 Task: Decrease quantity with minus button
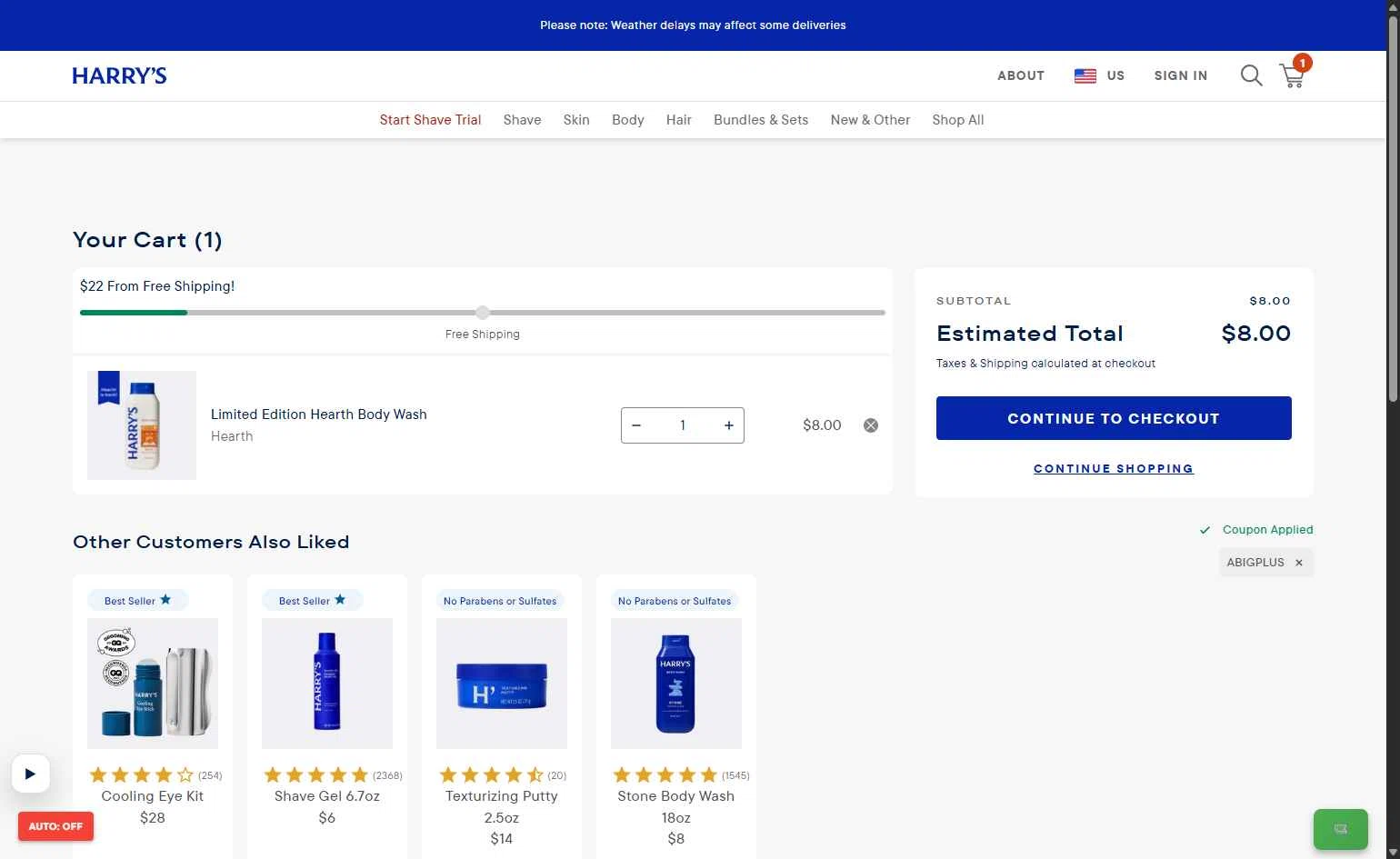[x=636, y=425]
